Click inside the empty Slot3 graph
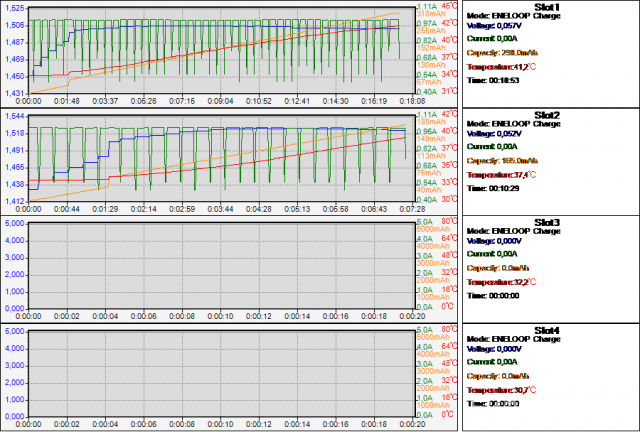Viewport: 640px width, 432px height. coord(222,266)
